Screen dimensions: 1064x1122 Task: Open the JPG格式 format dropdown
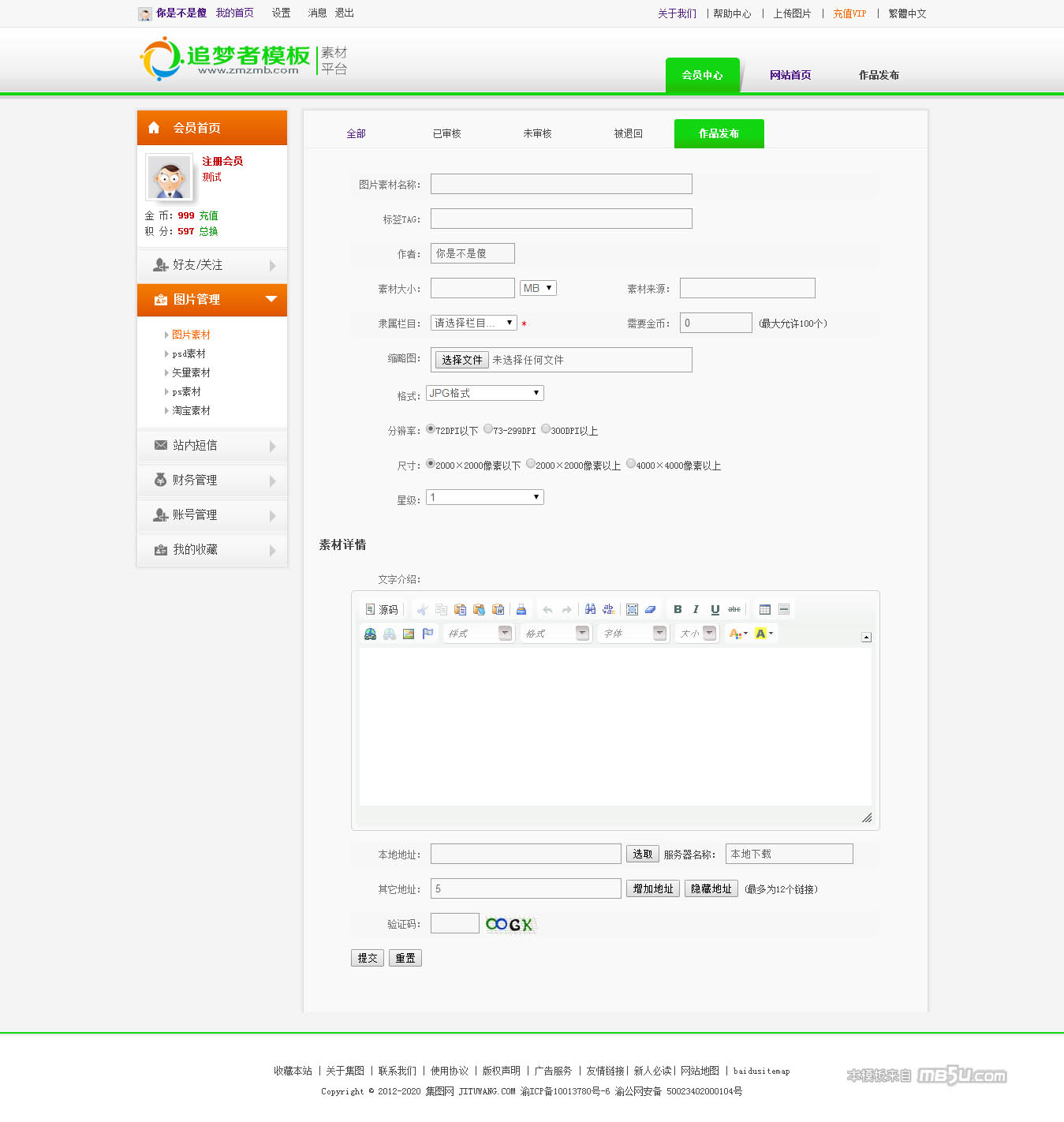coord(484,393)
